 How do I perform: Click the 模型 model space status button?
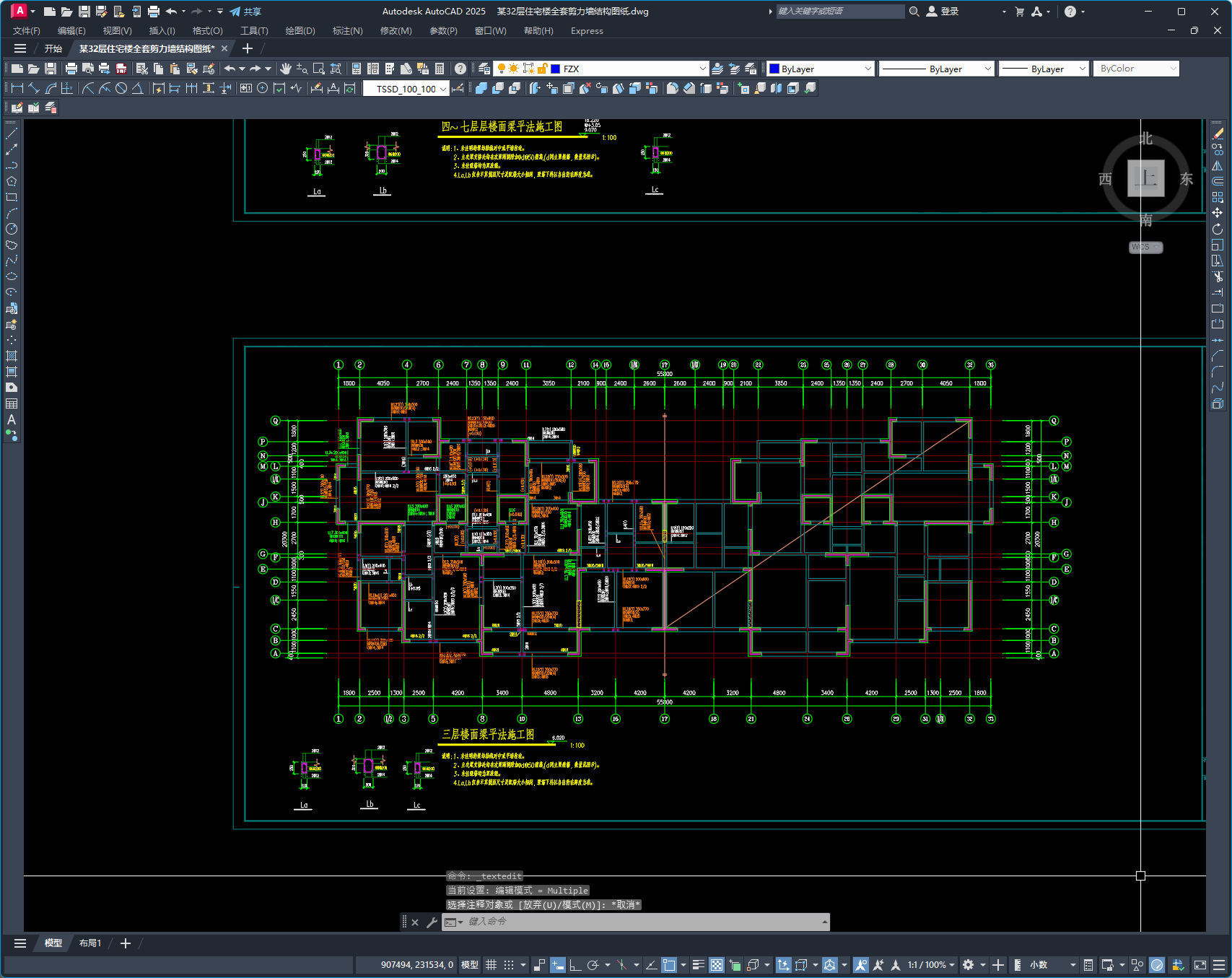click(x=470, y=965)
